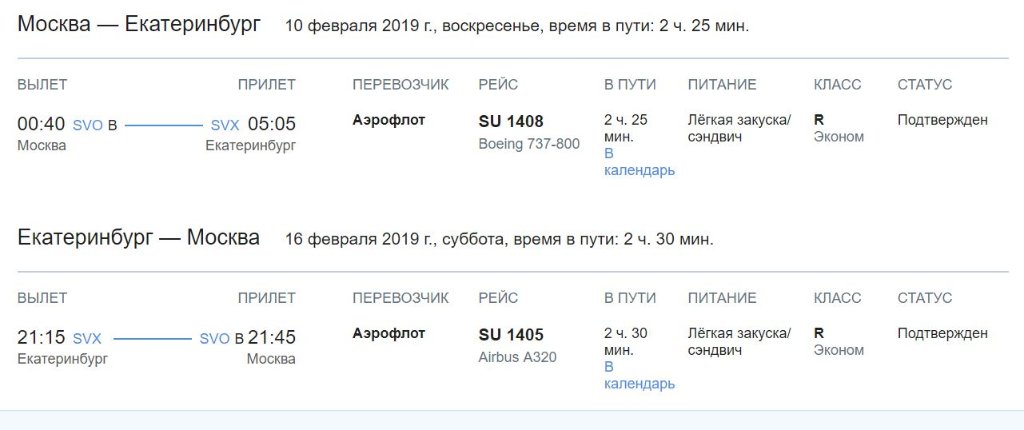The image size is (1024, 430).
Task: Click Подтвержден status of flight SU 1408
Action: point(942,121)
